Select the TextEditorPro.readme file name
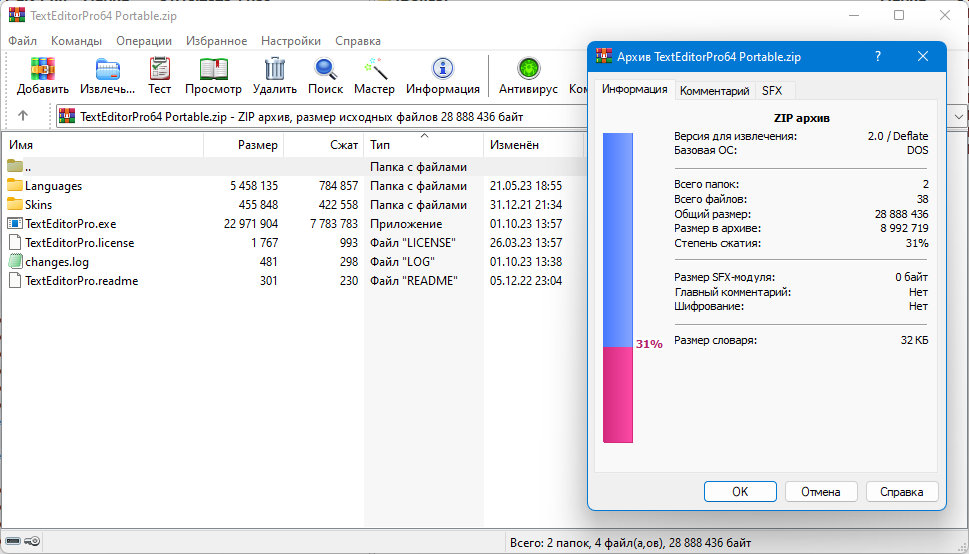The height and width of the screenshot is (554, 969). click(82, 280)
